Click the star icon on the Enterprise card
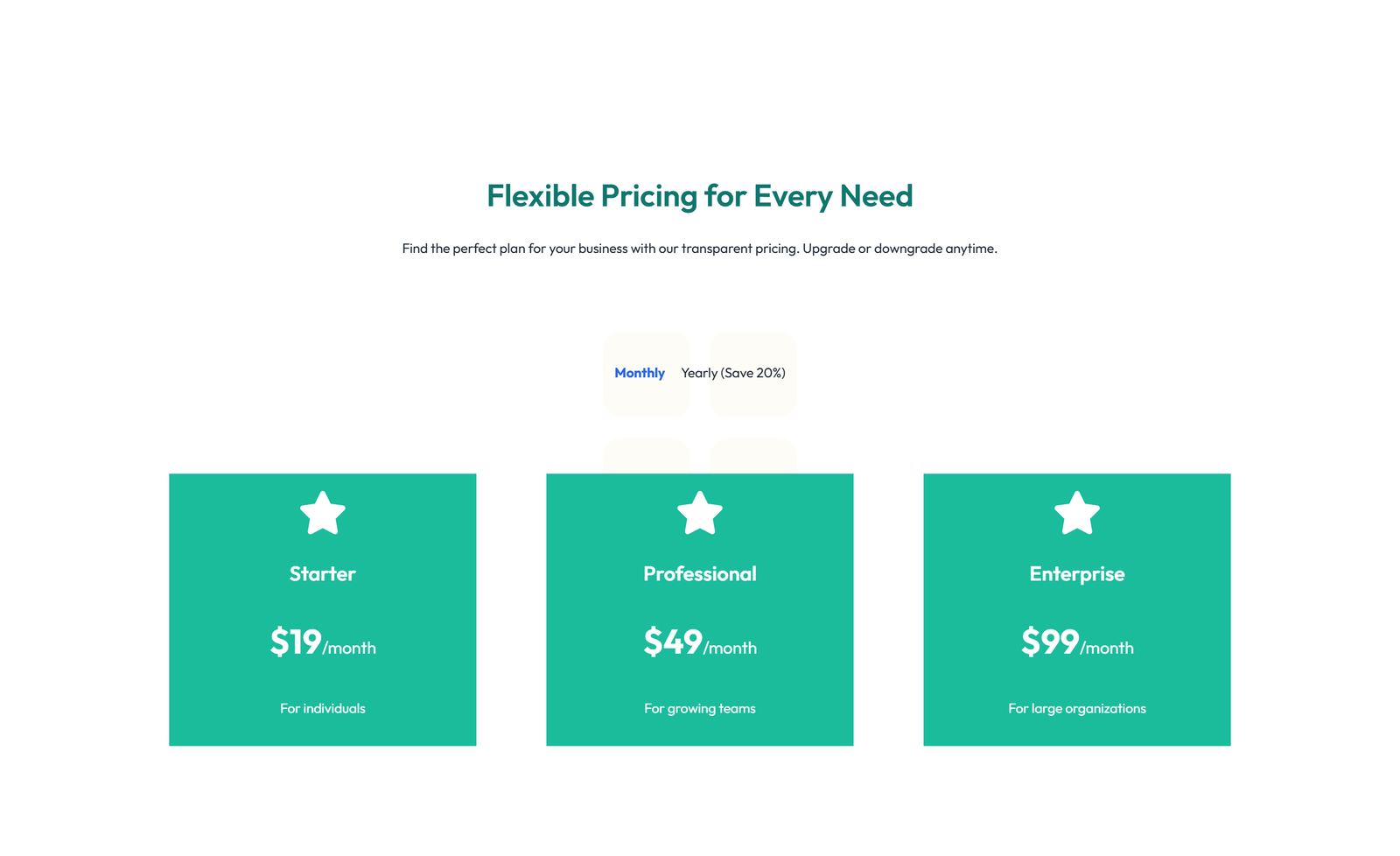This screenshot has width=1400, height=856. 1076,514
